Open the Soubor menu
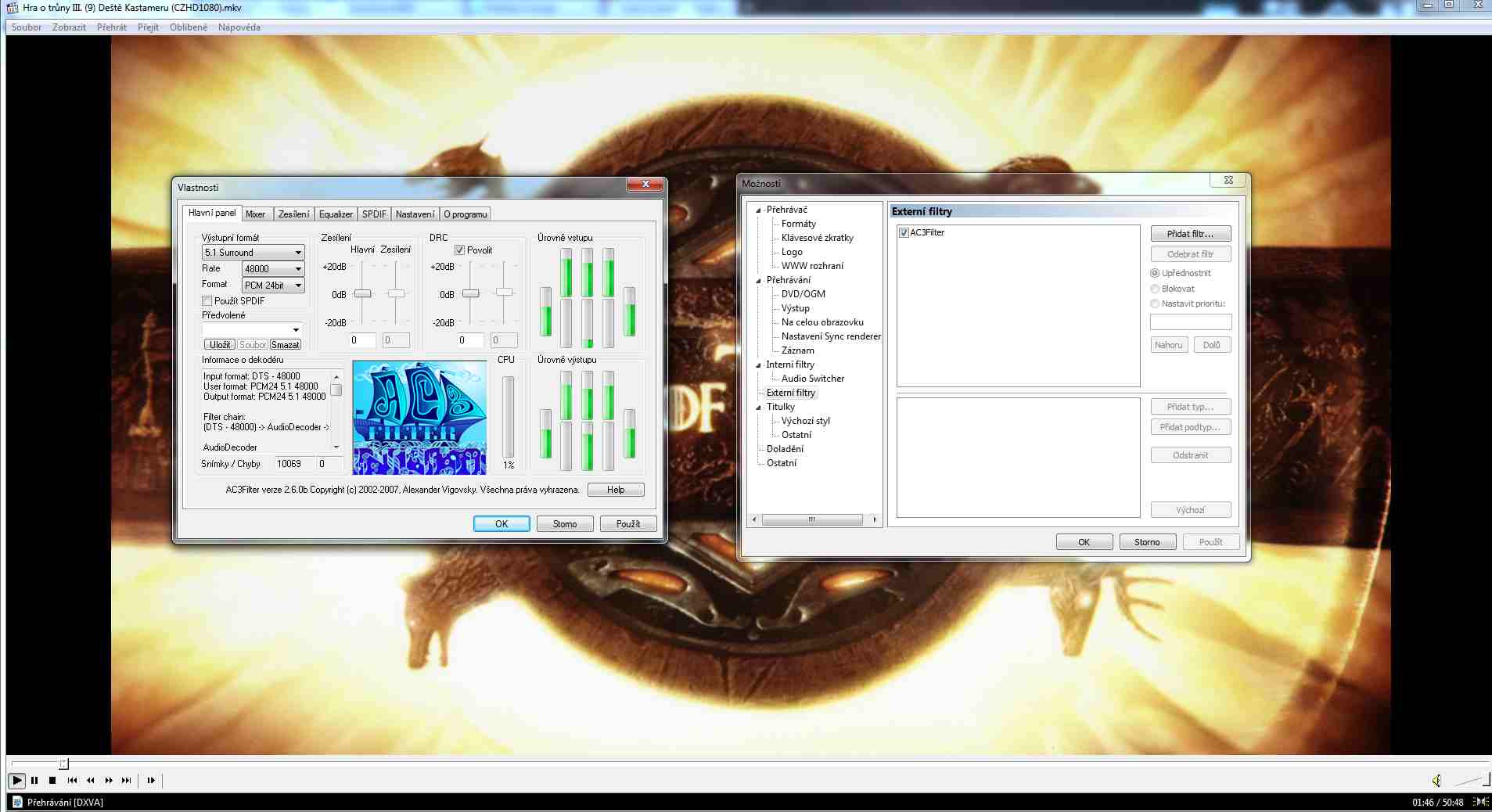Viewport: 1492px width, 812px height. click(x=27, y=27)
